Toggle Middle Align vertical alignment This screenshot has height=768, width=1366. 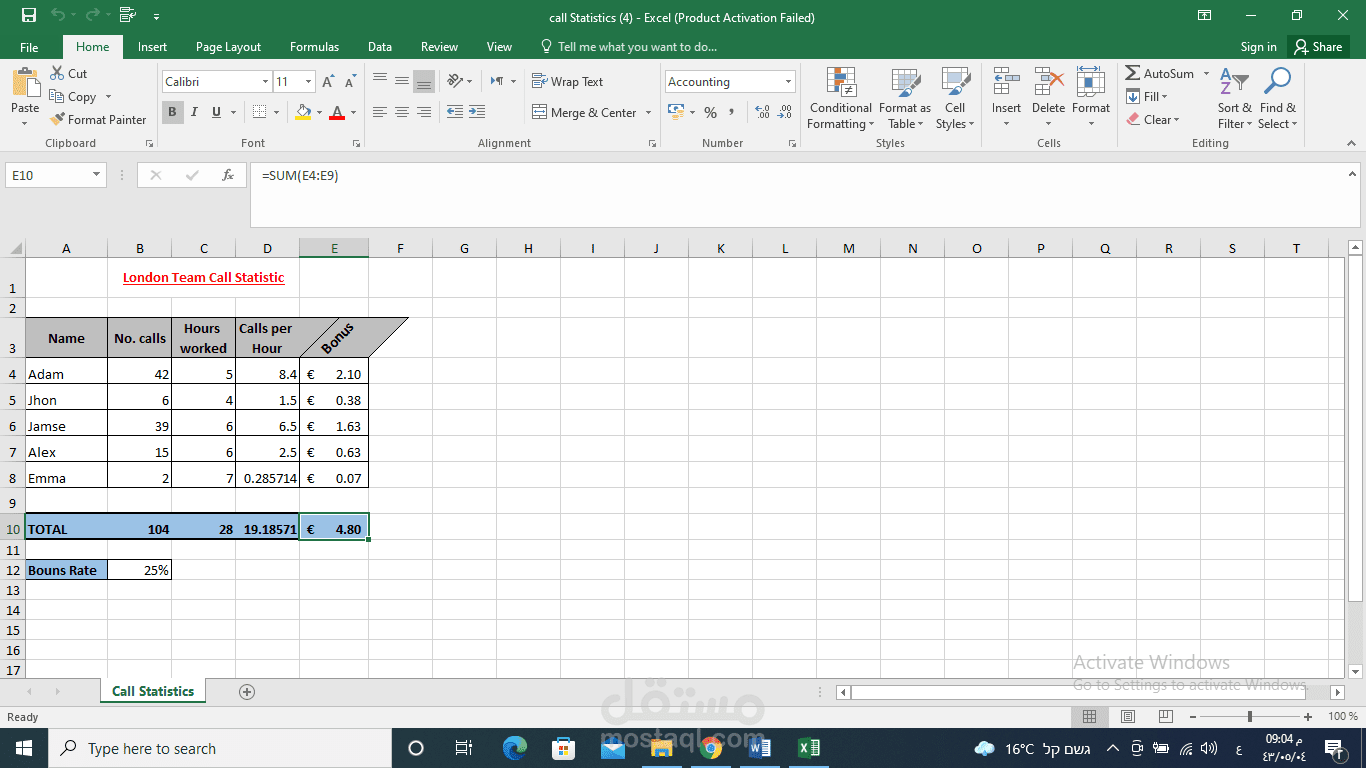401,81
